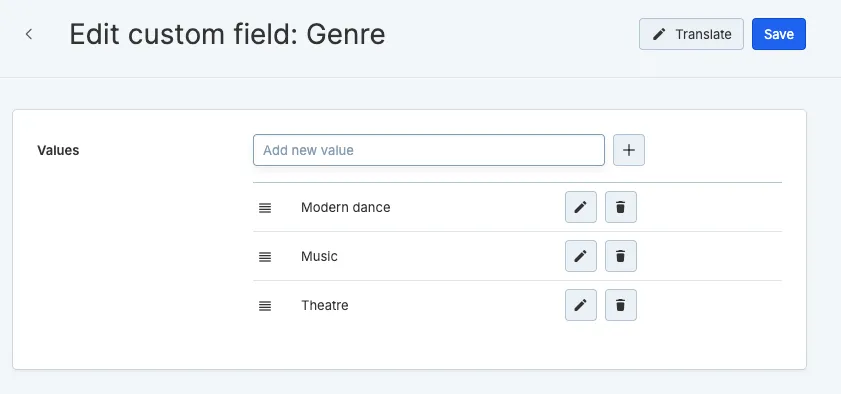Delete the Modern dance value
The image size is (841, 394).
[621, 207]
